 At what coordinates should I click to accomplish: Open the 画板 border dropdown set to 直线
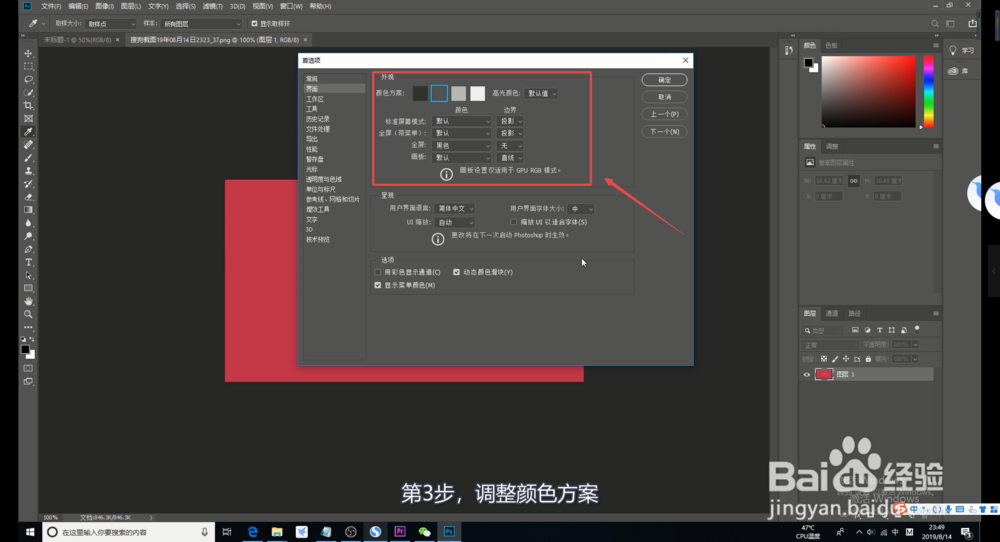coord(510,157)
